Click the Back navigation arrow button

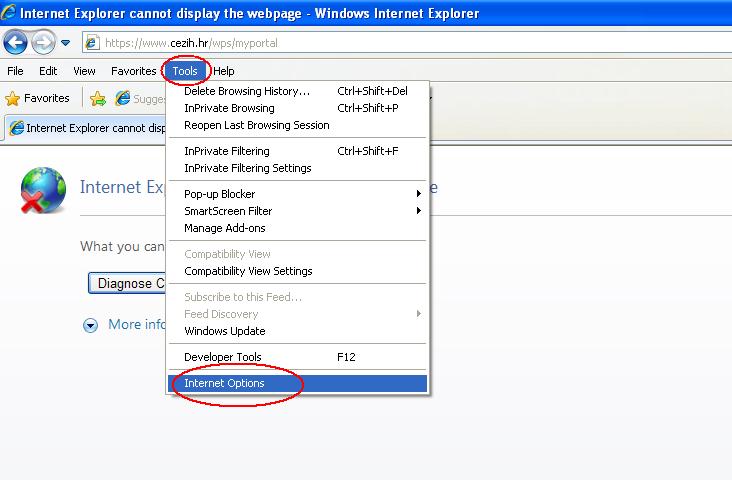15,42
